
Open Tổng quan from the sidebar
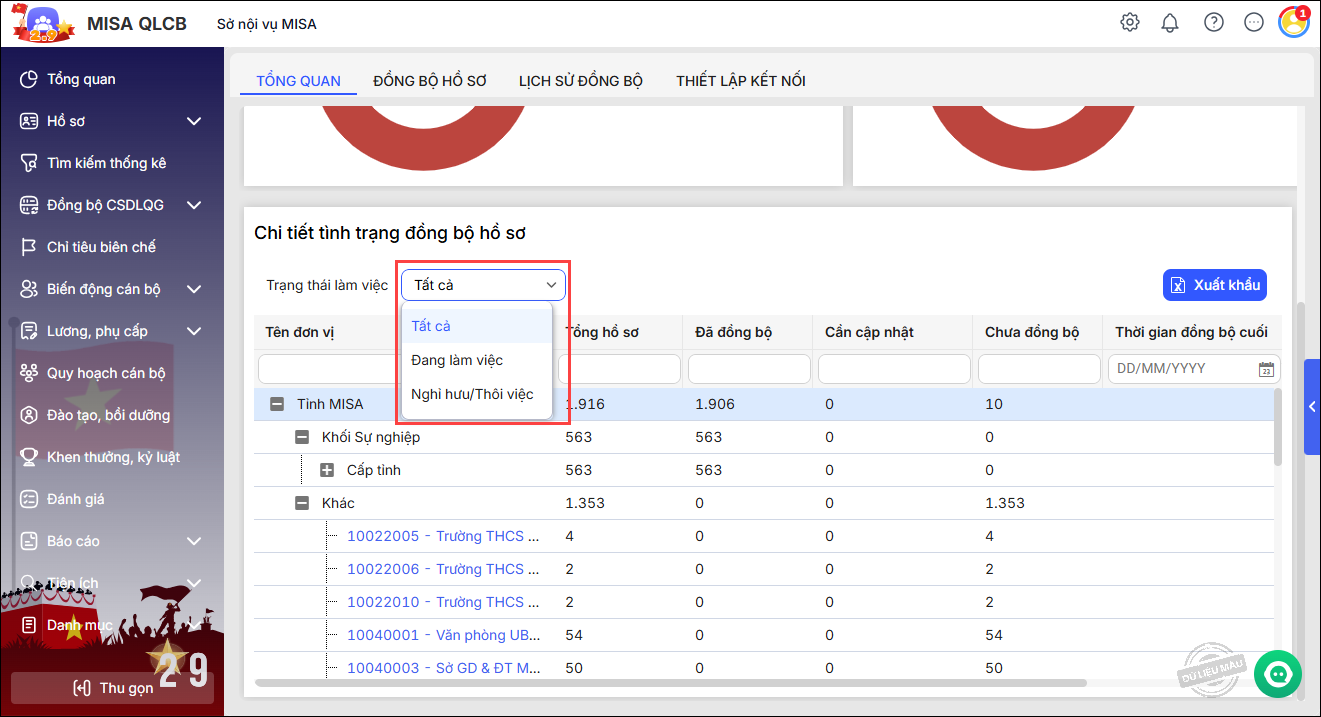click(x=81, y=79)
